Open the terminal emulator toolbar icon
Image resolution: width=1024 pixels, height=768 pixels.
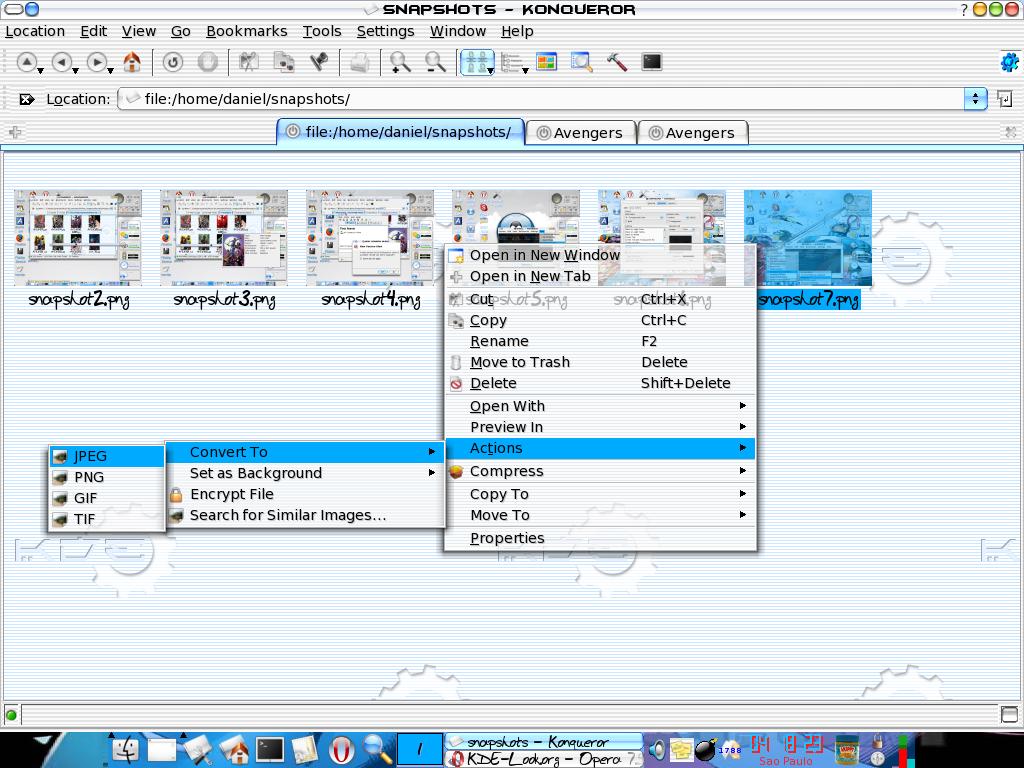(x=652, y=62)
